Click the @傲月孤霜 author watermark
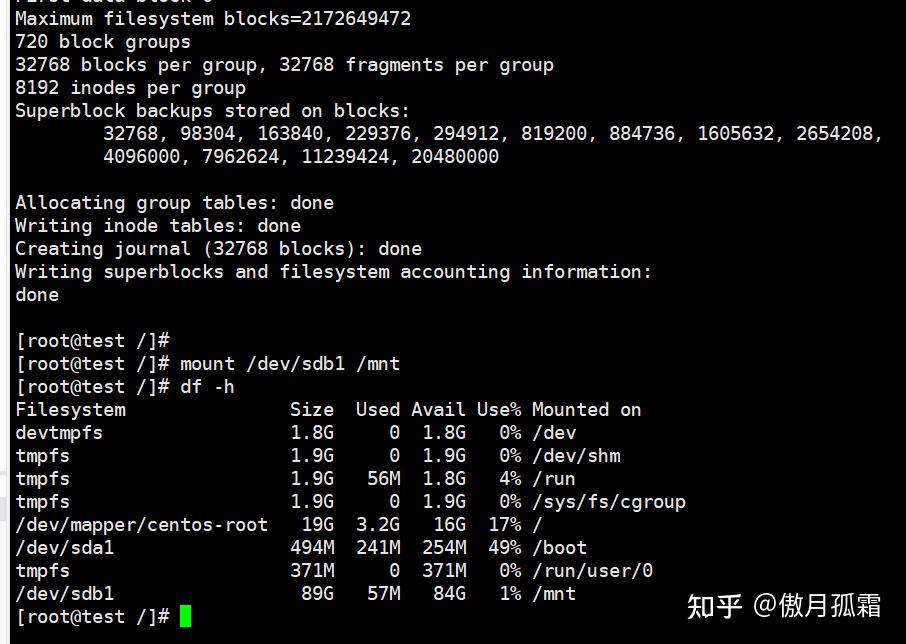 point(817,606)
